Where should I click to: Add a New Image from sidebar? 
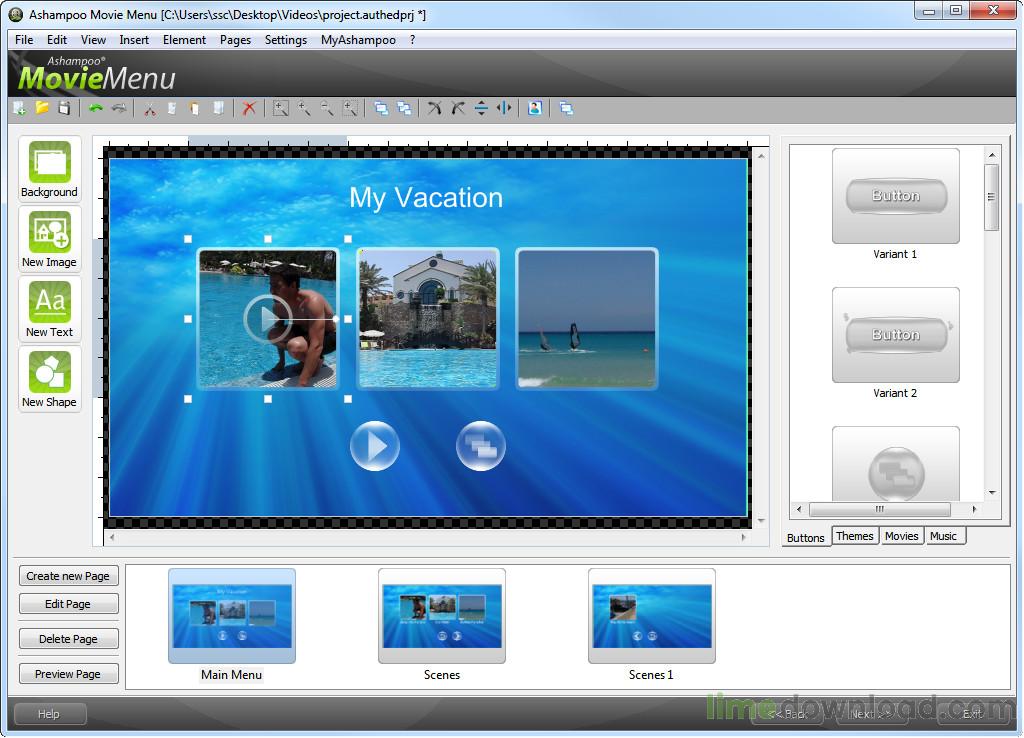click(50, 240)
